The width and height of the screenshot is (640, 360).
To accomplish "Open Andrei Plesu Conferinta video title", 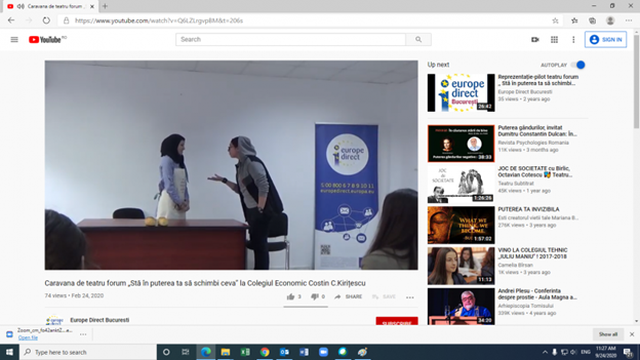I will (x=537, y=294).
